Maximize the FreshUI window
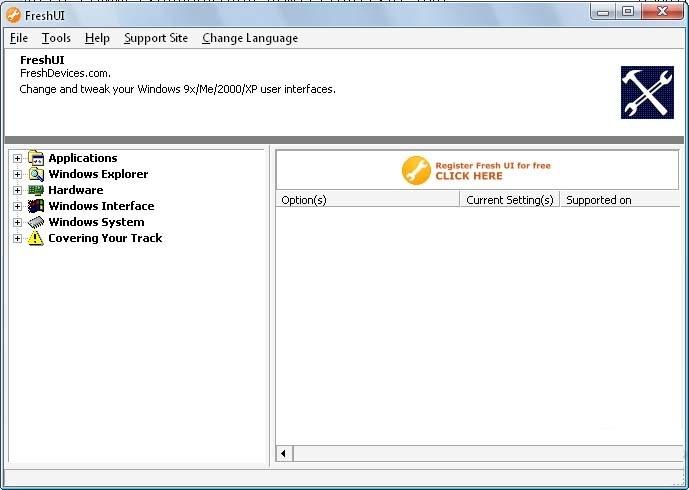689x490 pixels. coord(628,12)
